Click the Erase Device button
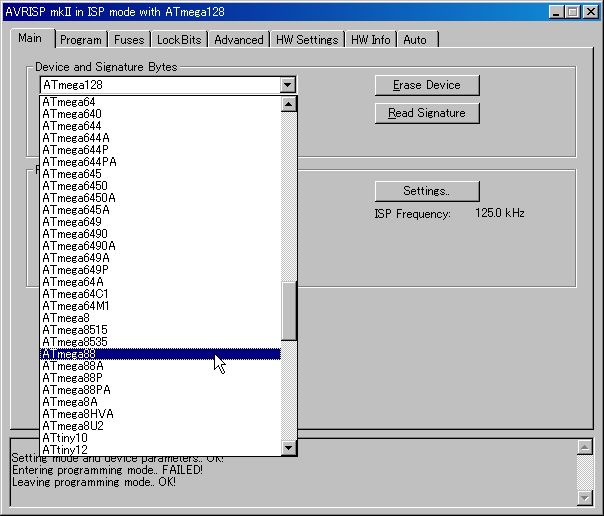The width and height of the screenshot is (604, 516). [x=427, y=85]
